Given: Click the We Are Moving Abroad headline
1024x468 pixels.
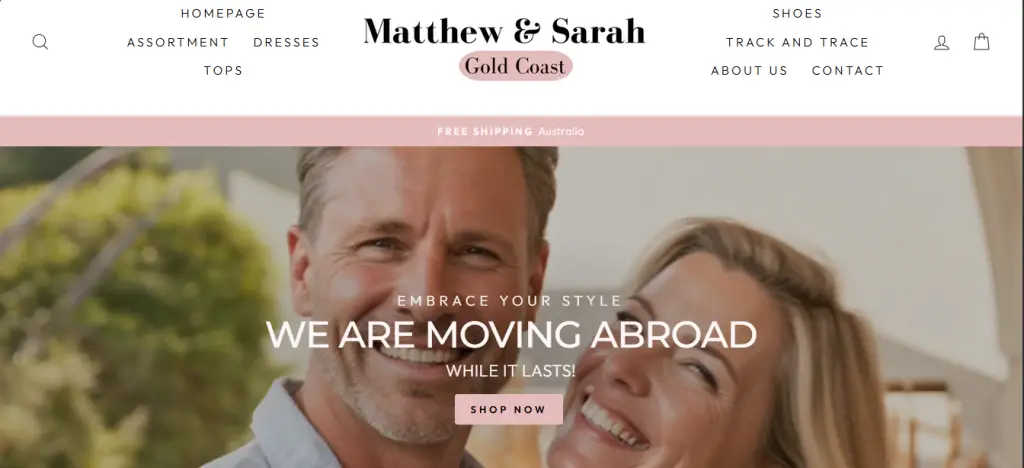Looking at the screenshot, I should [x=511, y=335].
